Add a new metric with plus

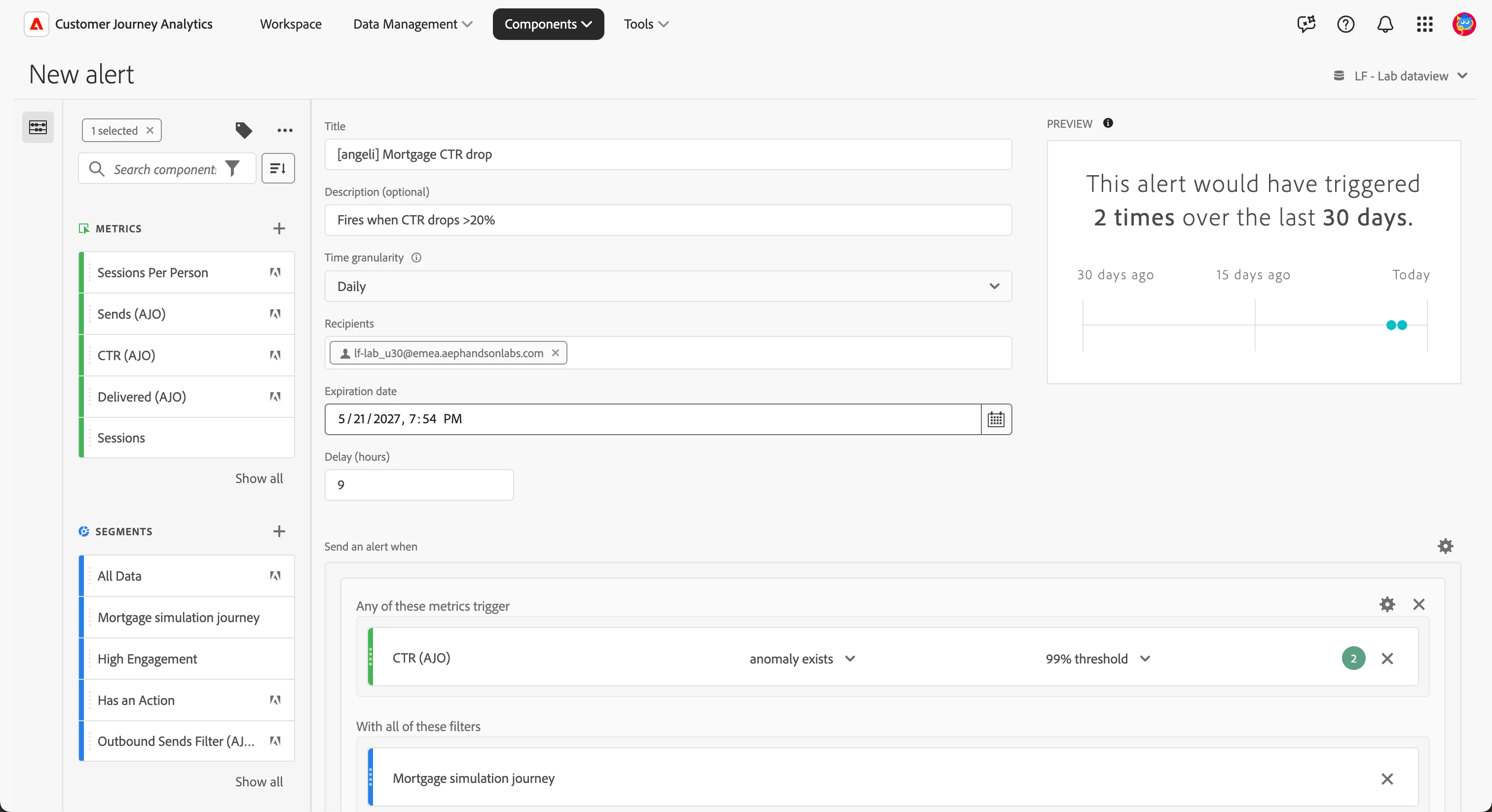pyautogui.click(x=279, y=228)
